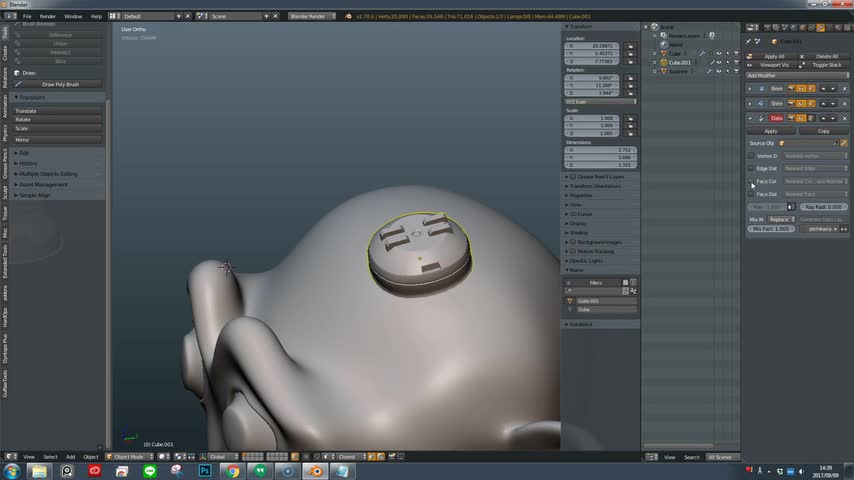The height and width of the screenshot is (480, 854).
Task: Enable the Vertex Data checkbox
Action: [751, 156]
